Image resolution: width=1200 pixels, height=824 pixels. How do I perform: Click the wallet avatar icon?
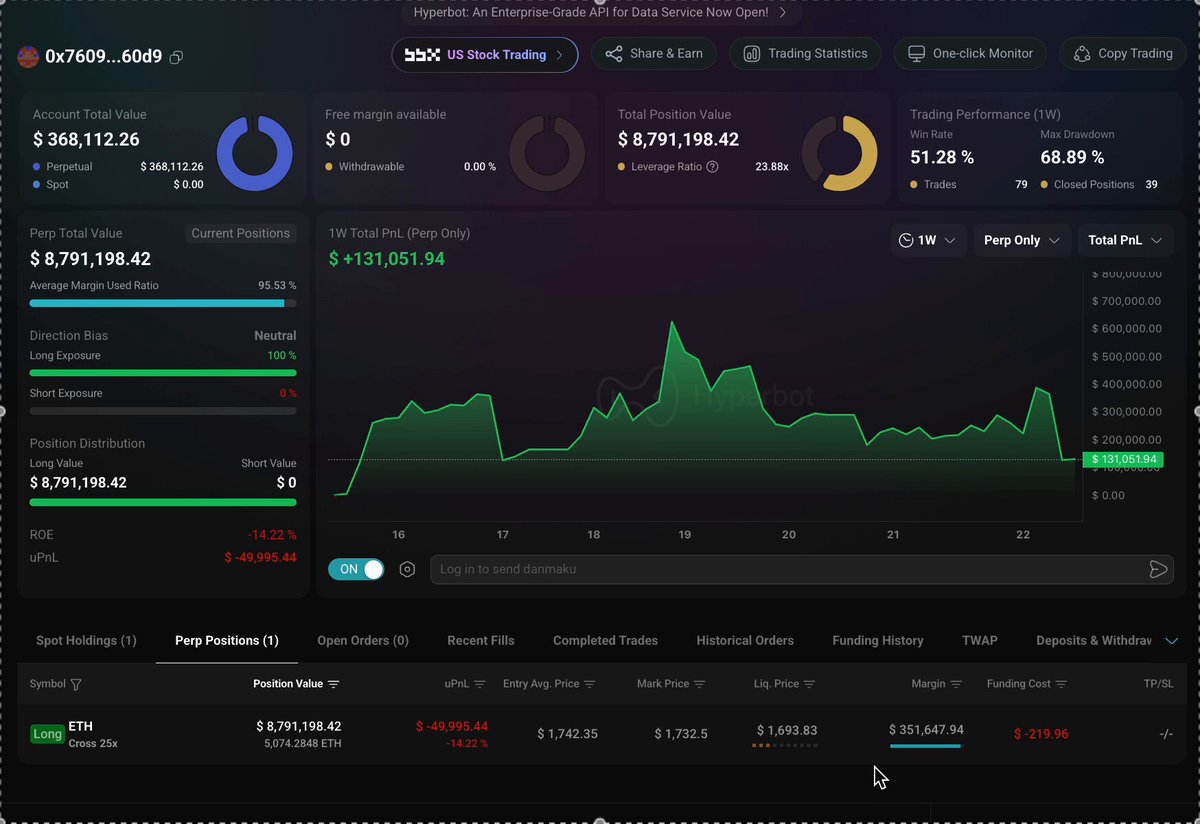28,57
